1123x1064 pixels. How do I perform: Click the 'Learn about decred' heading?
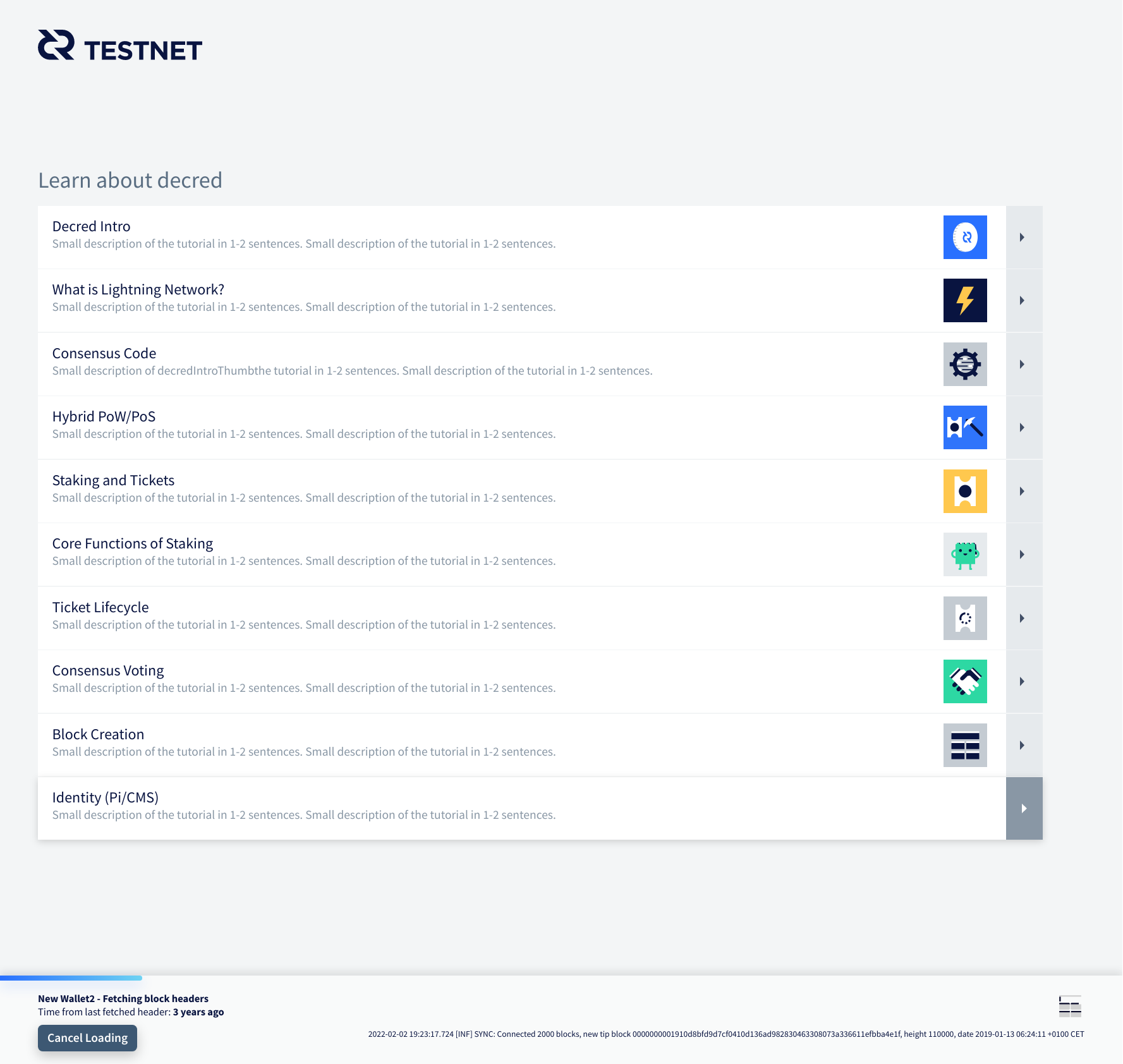coord(130,180)
